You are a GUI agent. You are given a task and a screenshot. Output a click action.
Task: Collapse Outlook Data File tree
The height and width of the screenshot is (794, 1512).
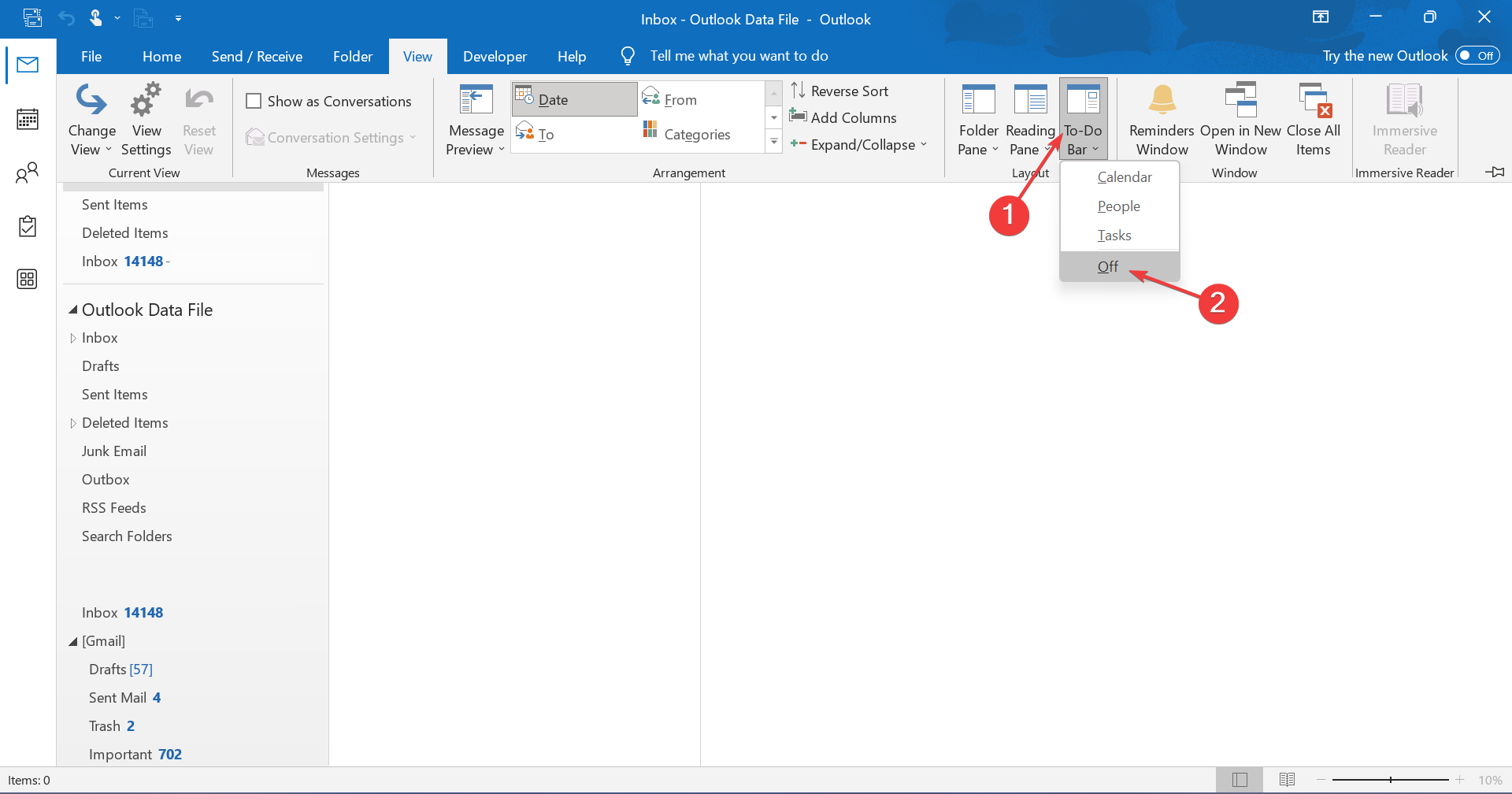point(73,310)
